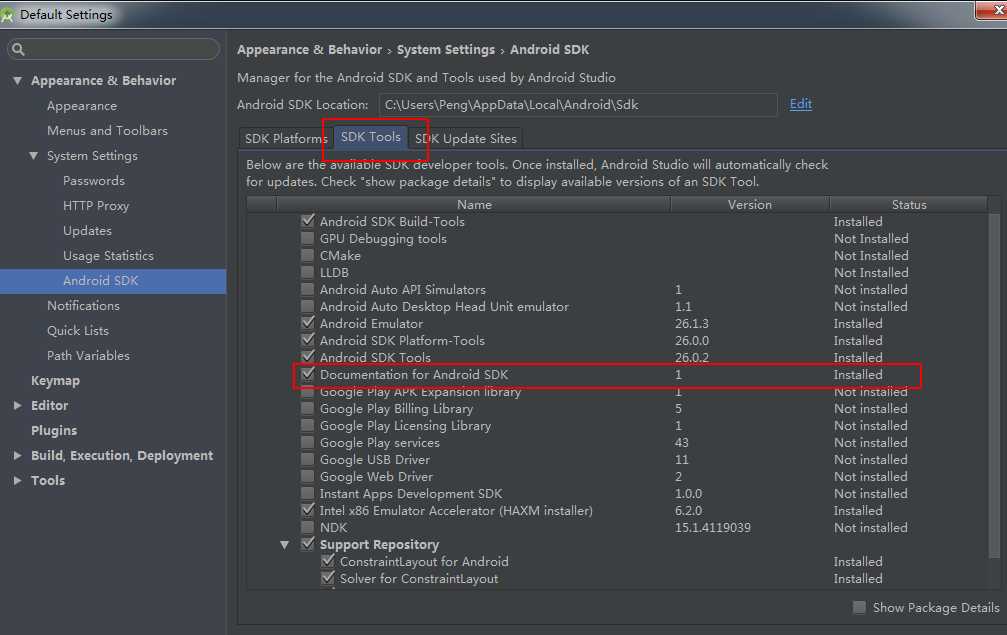Click the Edit SDK location link
The height and width of the screenshot is (635, 1007).
click(x=800, y=104)
